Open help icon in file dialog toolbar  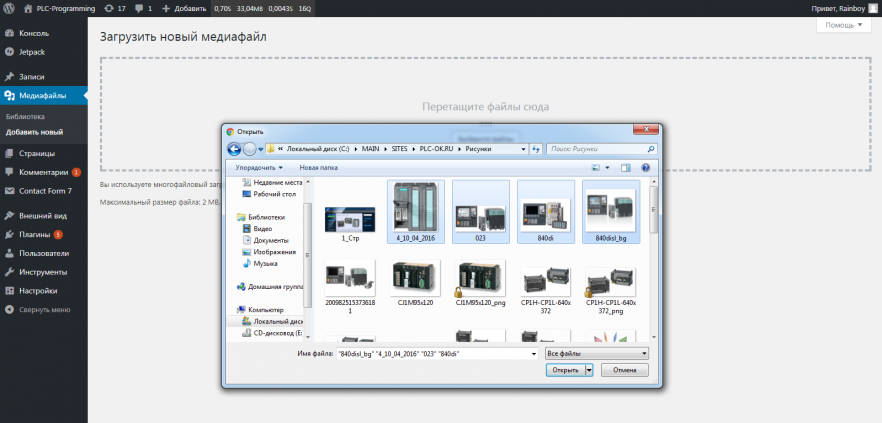click(646, 168)
